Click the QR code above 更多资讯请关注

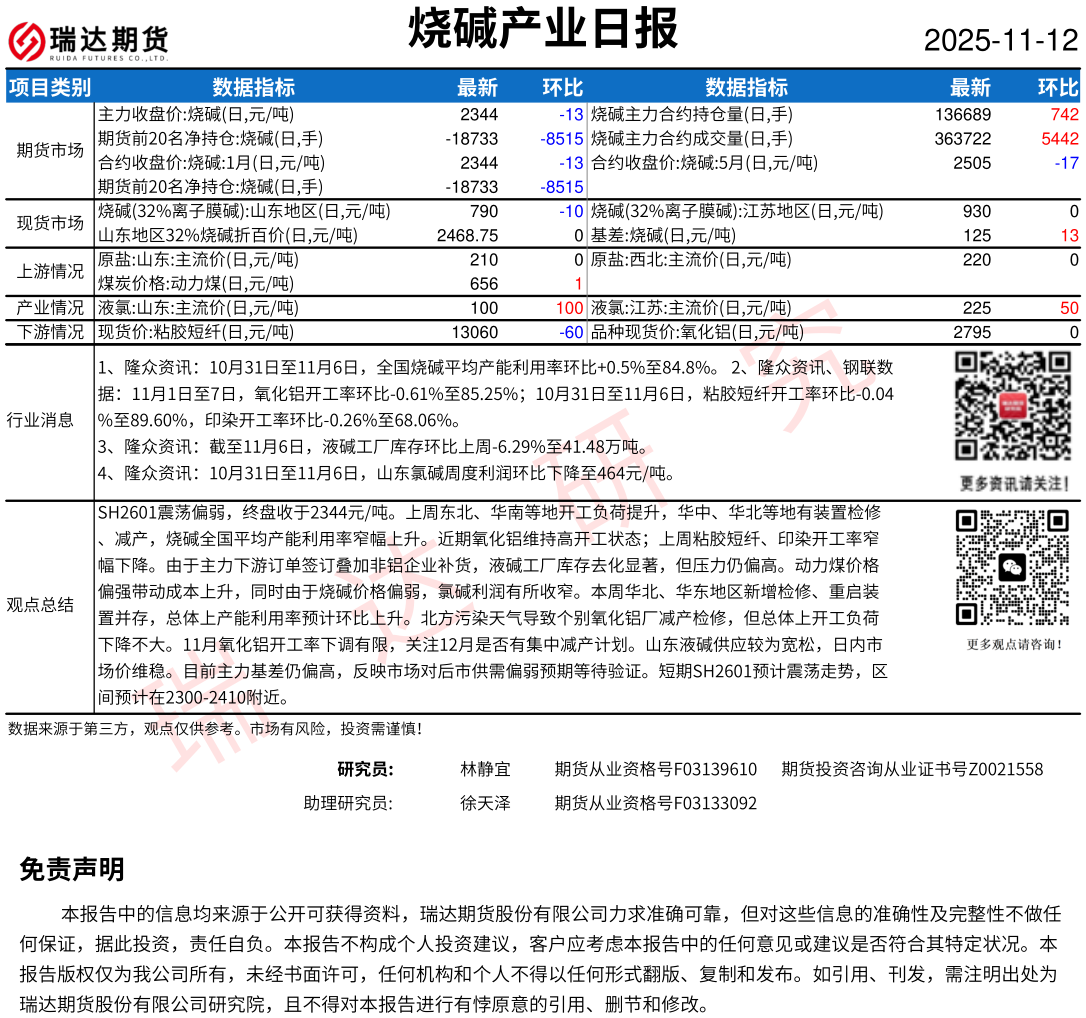pyautogui.click(x=1012, y=407)
